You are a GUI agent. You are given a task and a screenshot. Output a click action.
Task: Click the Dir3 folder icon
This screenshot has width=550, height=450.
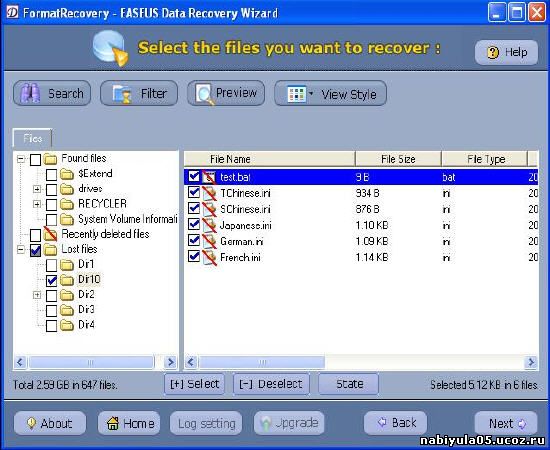[x=67, y=310]
